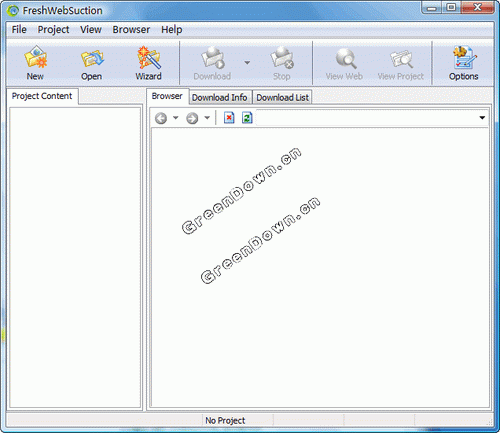Image resolution: width=500 pixels, height=433 pixels.
Task: Launch the Wizard toolbar icon
Action: (x=148, y=57)
